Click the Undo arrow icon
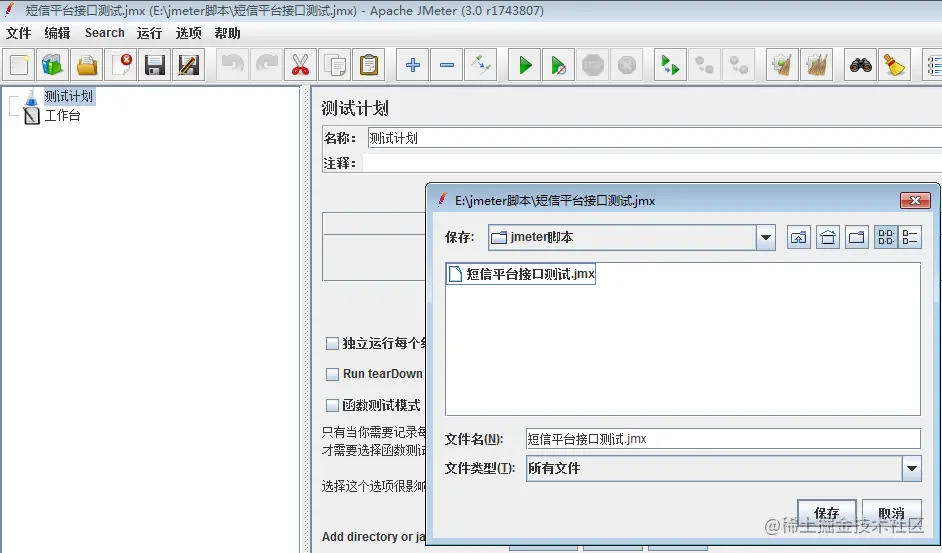 (232, 64)
